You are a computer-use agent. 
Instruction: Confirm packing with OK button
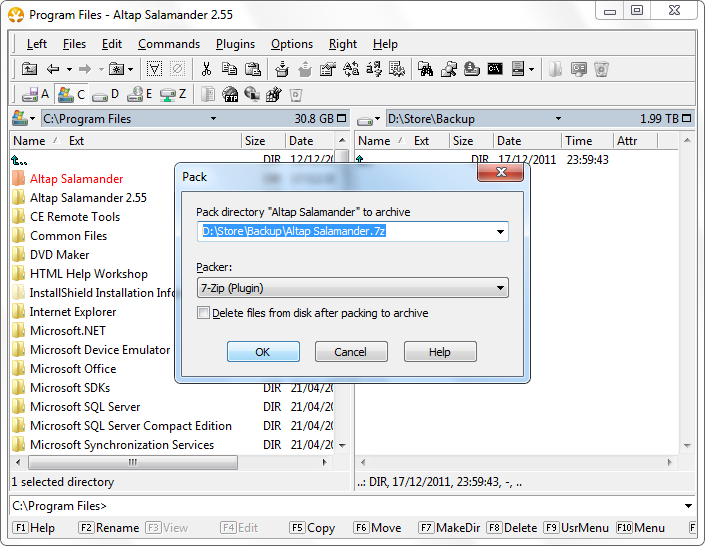(263, 352)
